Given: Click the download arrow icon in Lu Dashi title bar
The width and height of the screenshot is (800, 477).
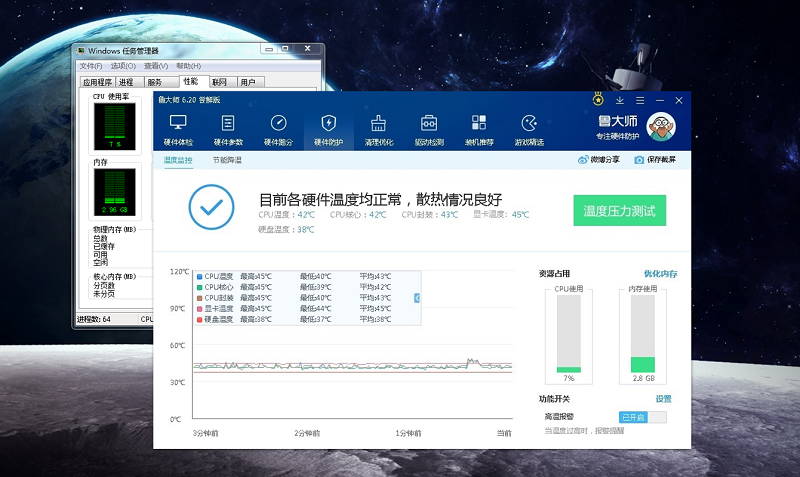Looking at the screenshot, I should pyautogui.click(x=619, y=101).
